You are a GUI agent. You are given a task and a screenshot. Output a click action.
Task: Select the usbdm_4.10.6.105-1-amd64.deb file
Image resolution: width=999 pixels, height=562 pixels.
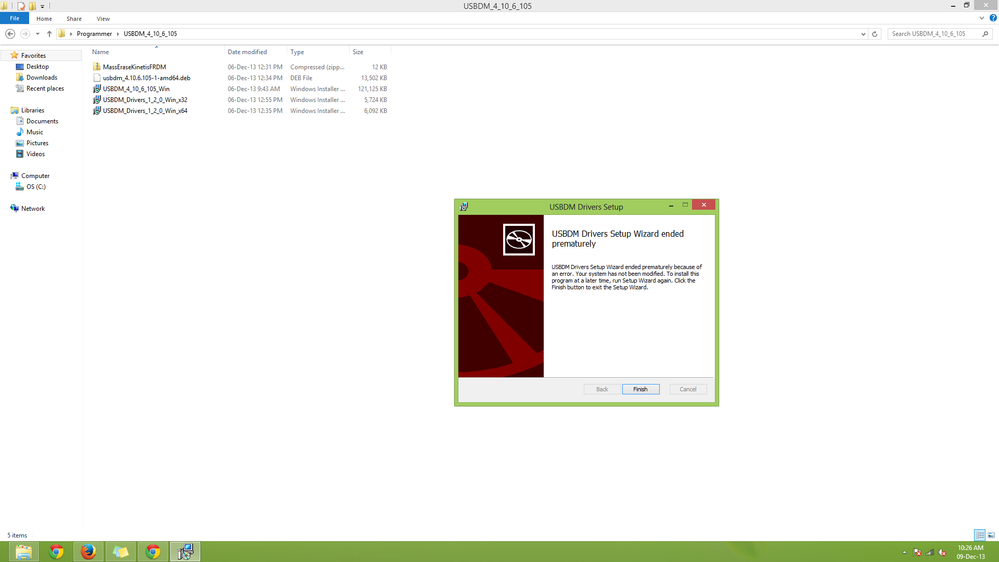147,78
